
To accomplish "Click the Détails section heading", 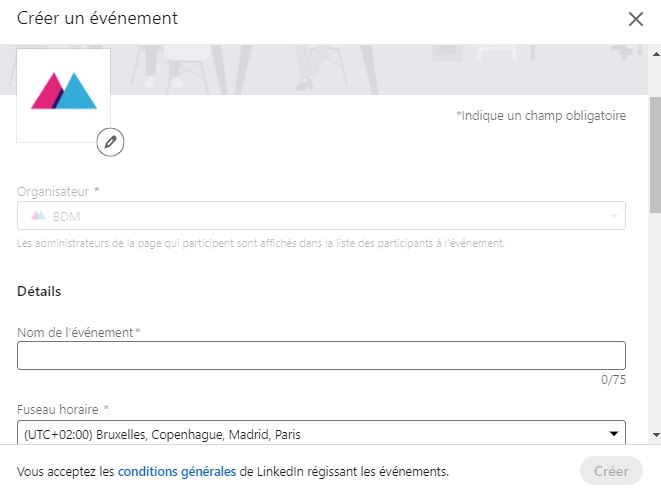I will [39, 291].
